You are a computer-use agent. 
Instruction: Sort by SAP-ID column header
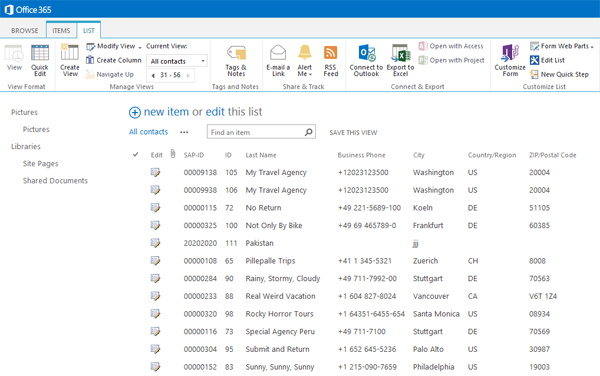pyautogui.click(x=194, y=155)
